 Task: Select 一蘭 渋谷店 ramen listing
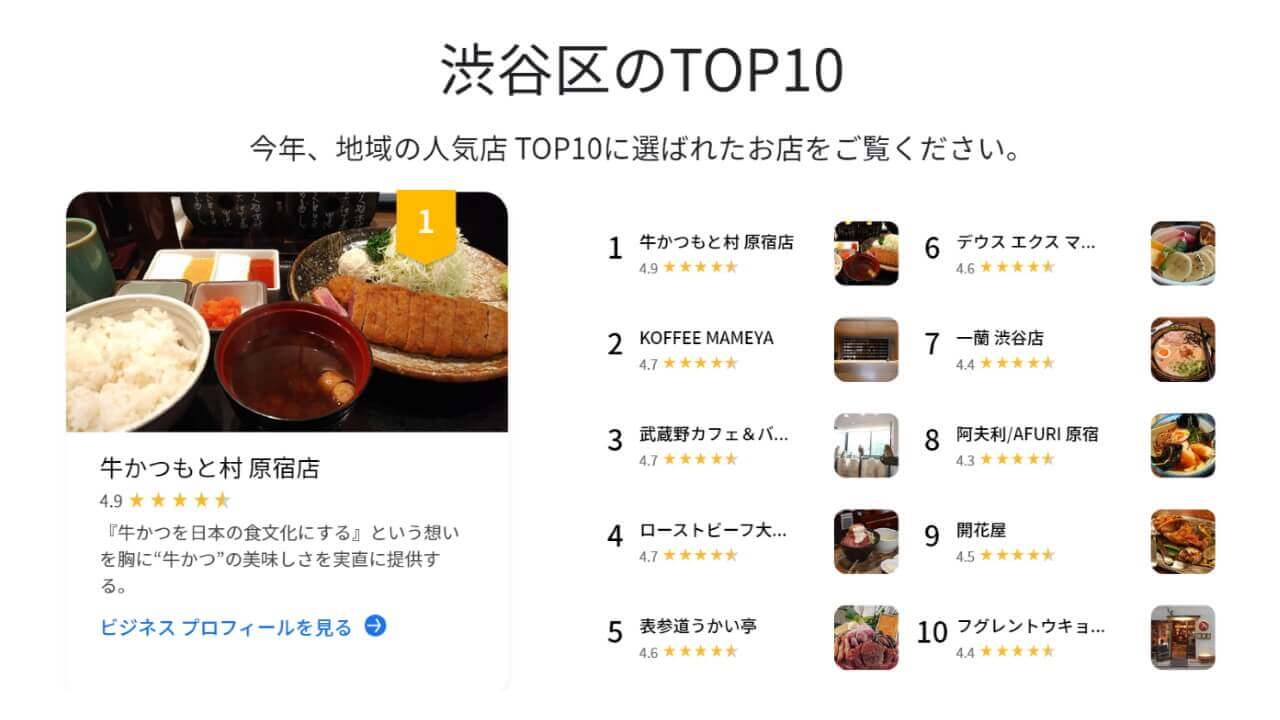pos(1000,338)
